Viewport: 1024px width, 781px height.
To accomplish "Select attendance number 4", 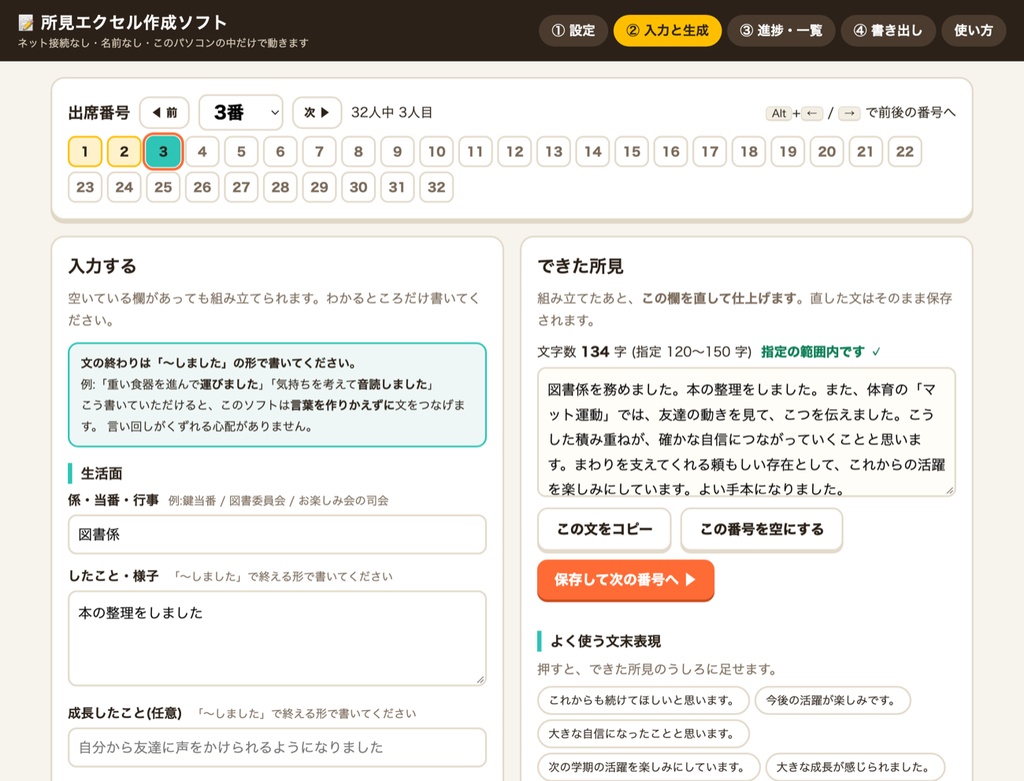I will tap(202, 151).
